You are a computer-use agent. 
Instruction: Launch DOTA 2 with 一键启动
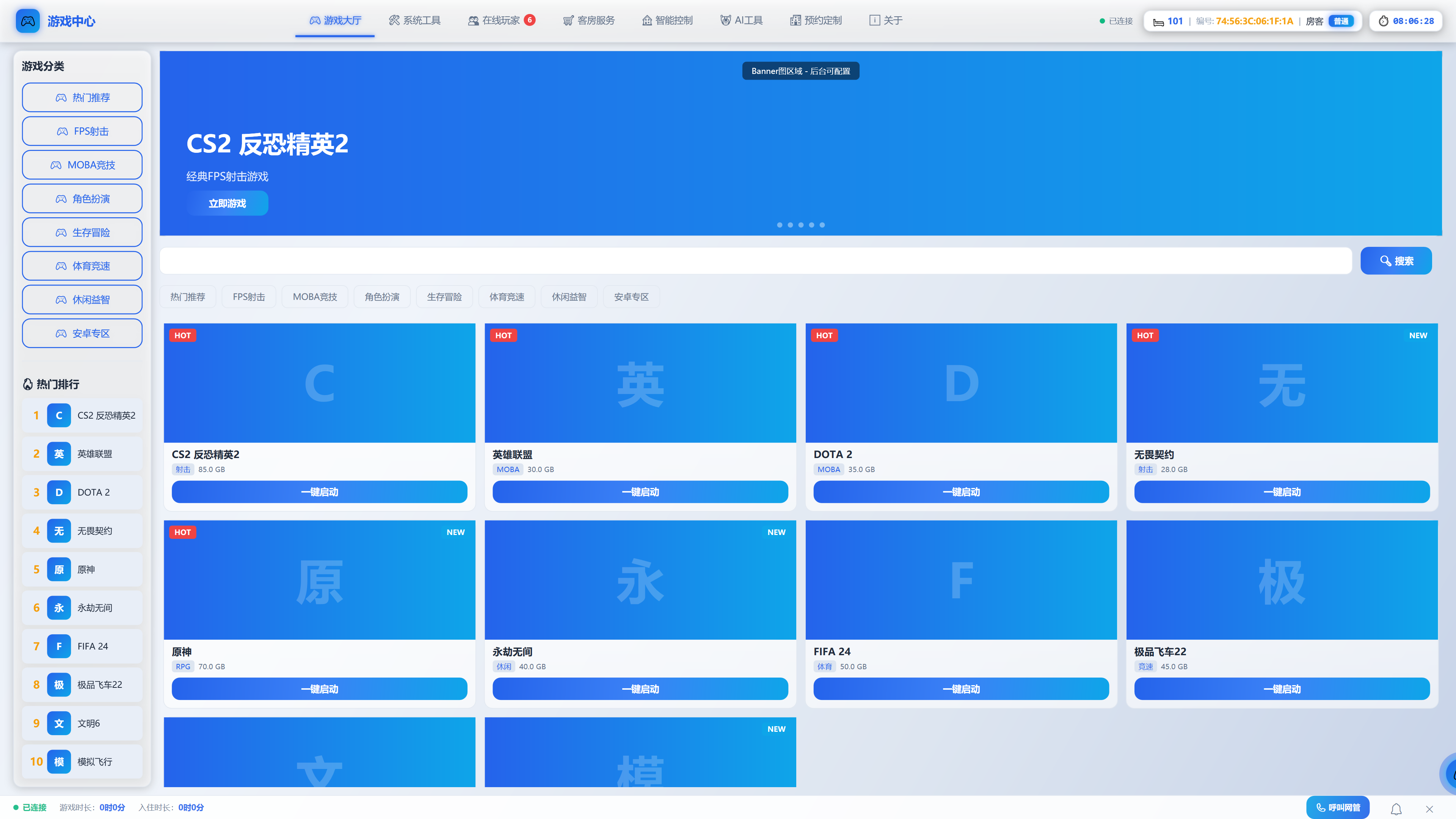pyautogui.click(x=961, y=492)
